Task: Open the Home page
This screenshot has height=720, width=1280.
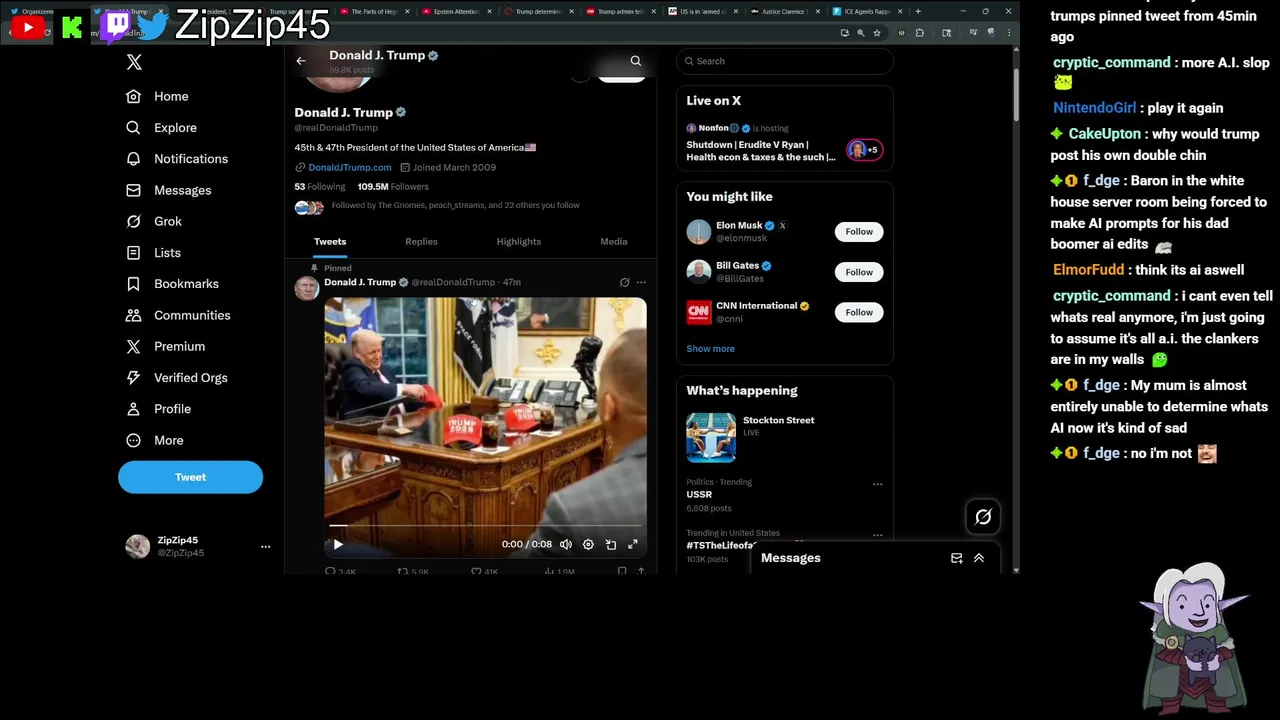Action: point(158,96)
